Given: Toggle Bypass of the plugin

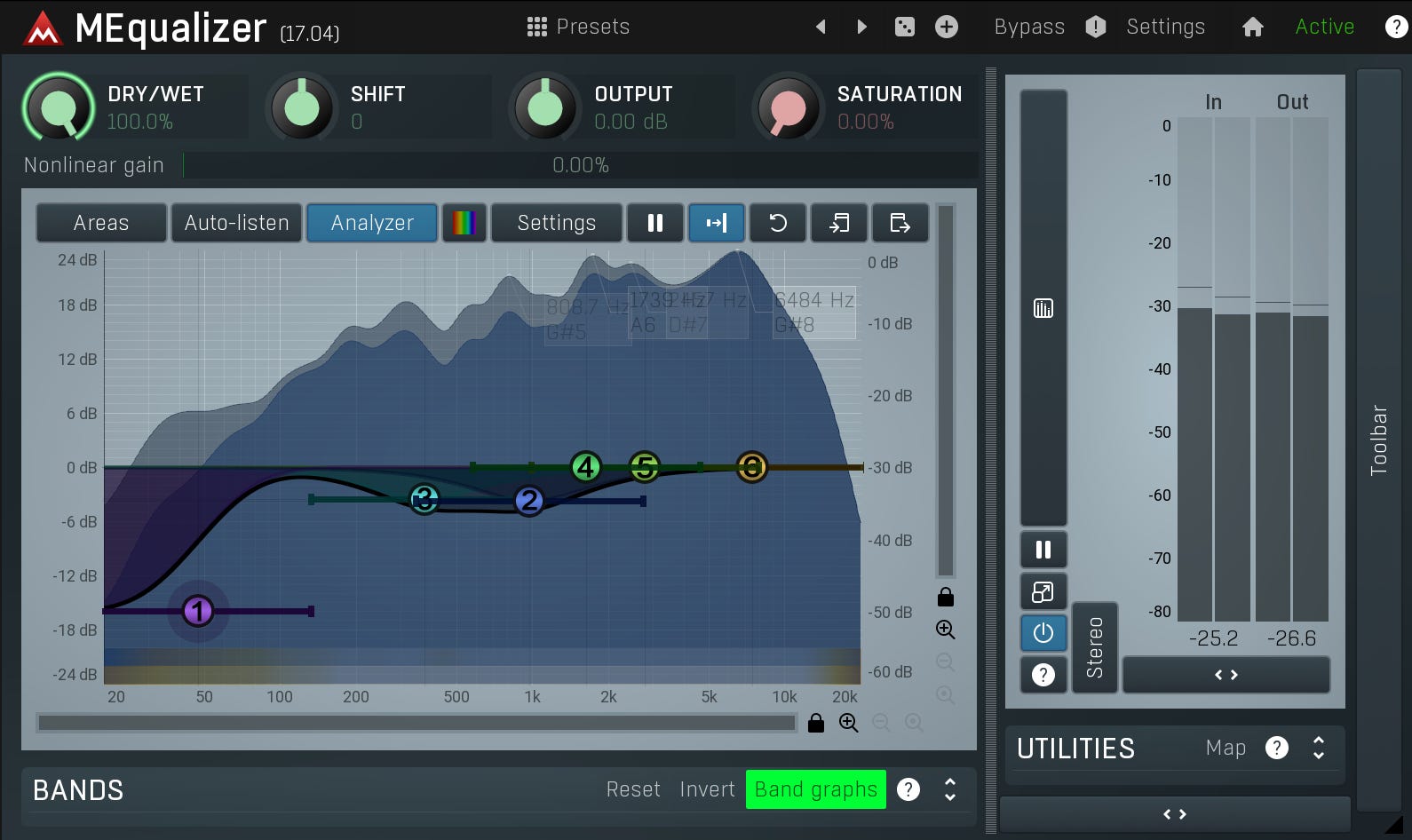Looking at the screenshot, I should pos(1029,27).
